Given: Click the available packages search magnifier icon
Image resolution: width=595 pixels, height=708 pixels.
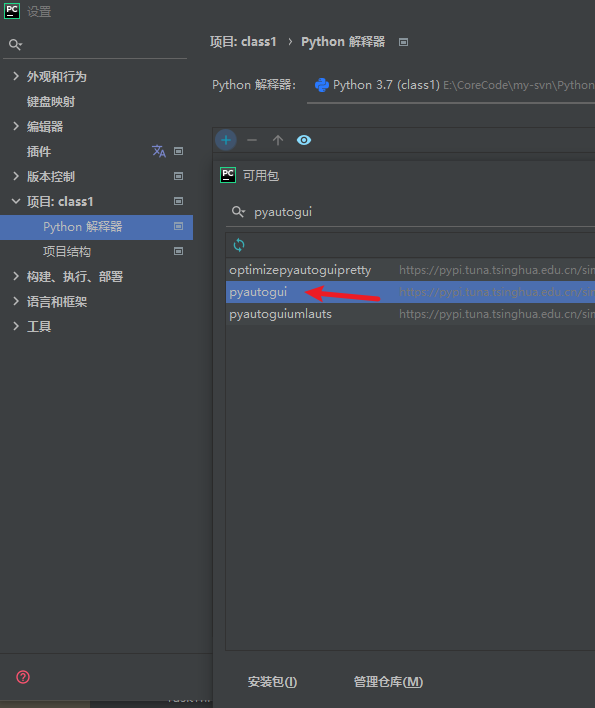Looking at the screenshot, I should coord(238,212).
